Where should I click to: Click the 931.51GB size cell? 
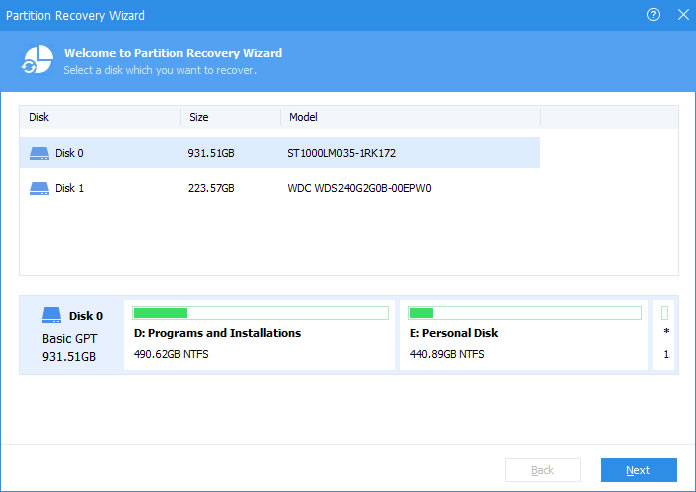(211, 153)
